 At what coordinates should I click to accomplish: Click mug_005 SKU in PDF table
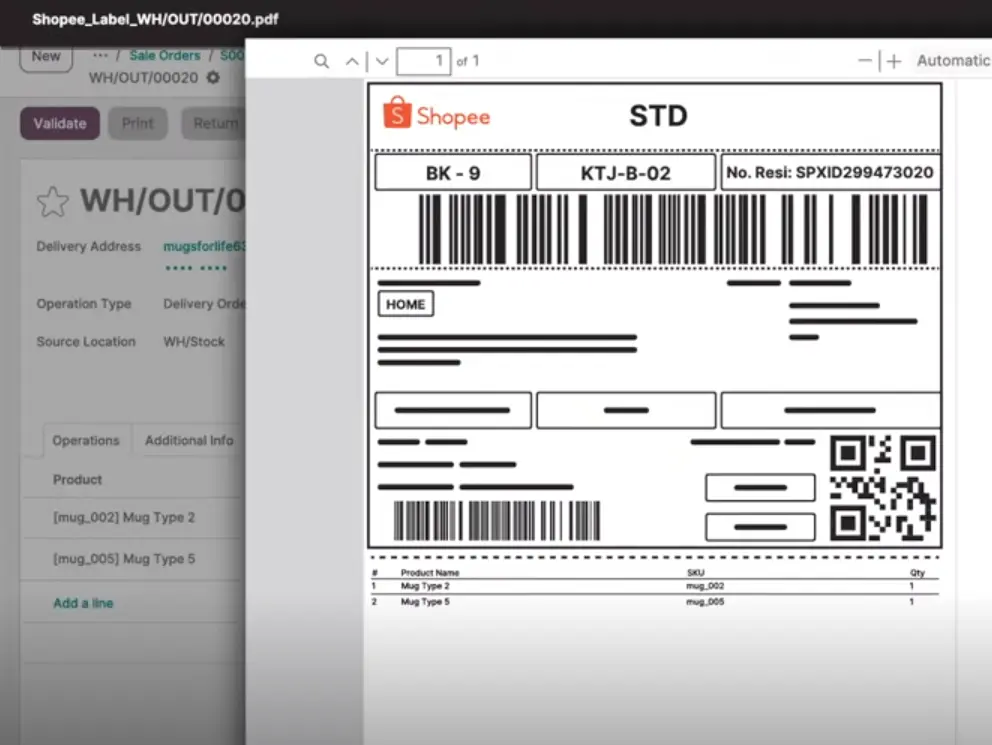(705, 602)
